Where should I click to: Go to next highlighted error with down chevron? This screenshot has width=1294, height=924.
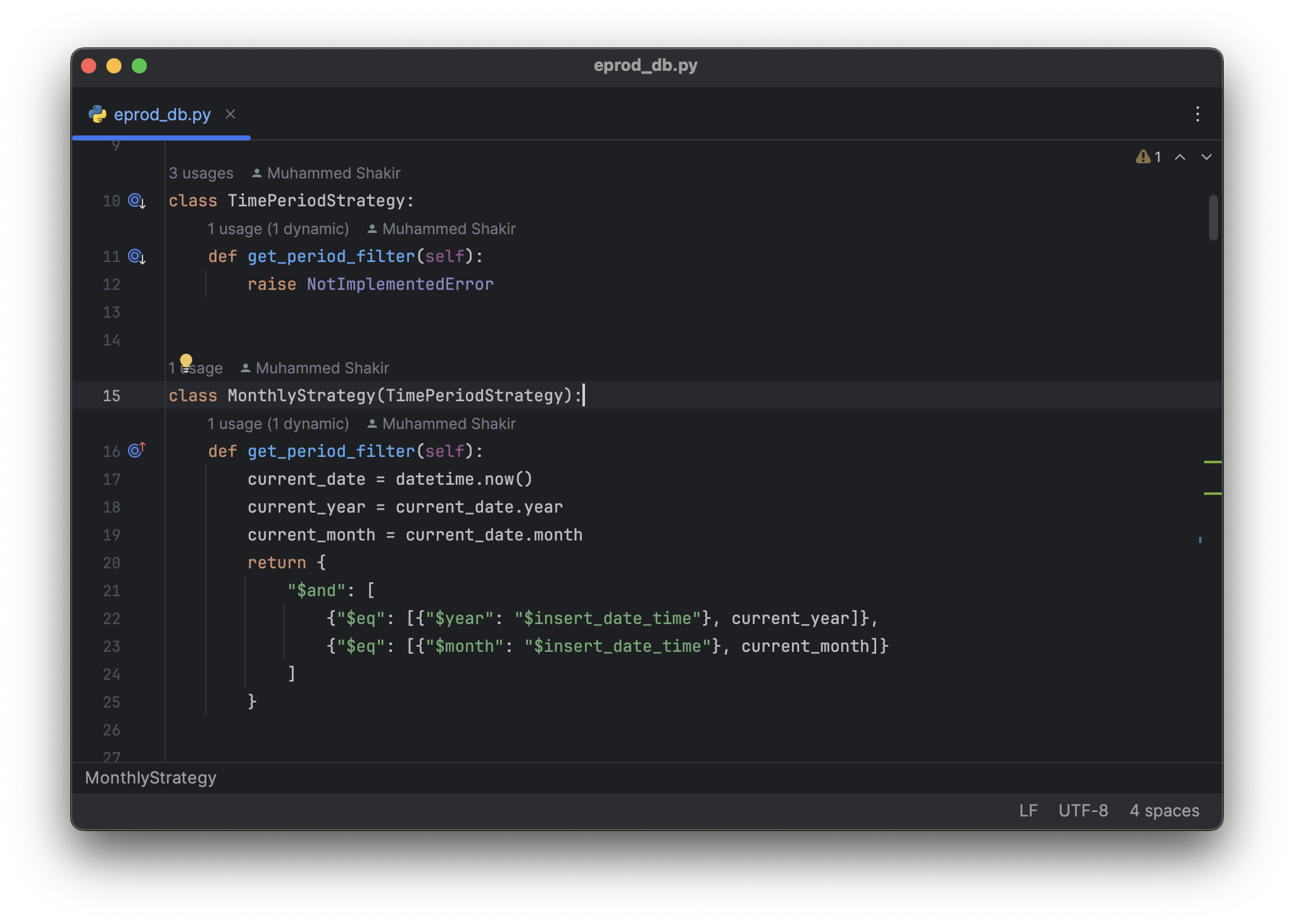coord(1207,157)
